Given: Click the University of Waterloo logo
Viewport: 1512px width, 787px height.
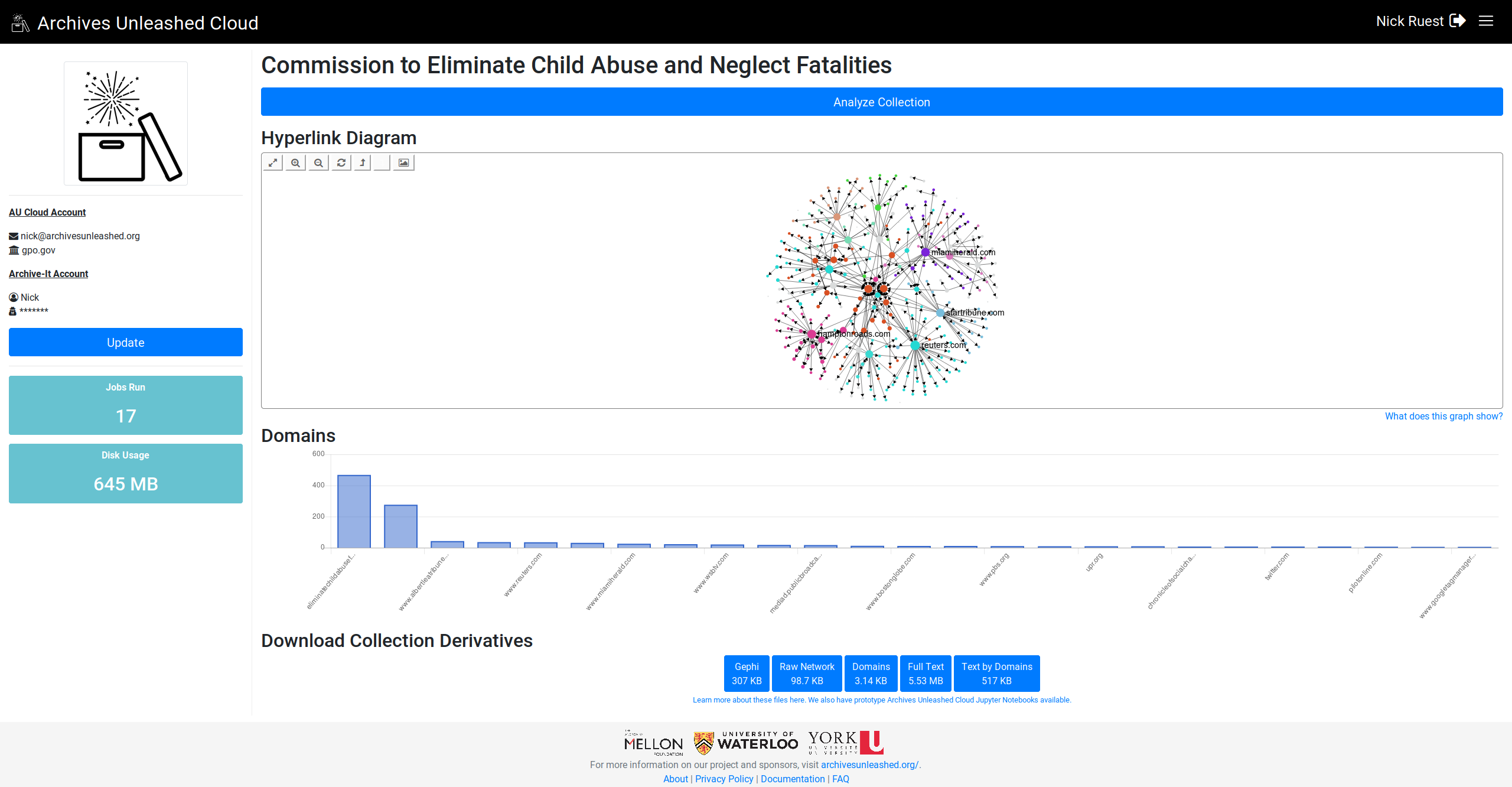Looking at the screenshot, I should tap(746, 743).
